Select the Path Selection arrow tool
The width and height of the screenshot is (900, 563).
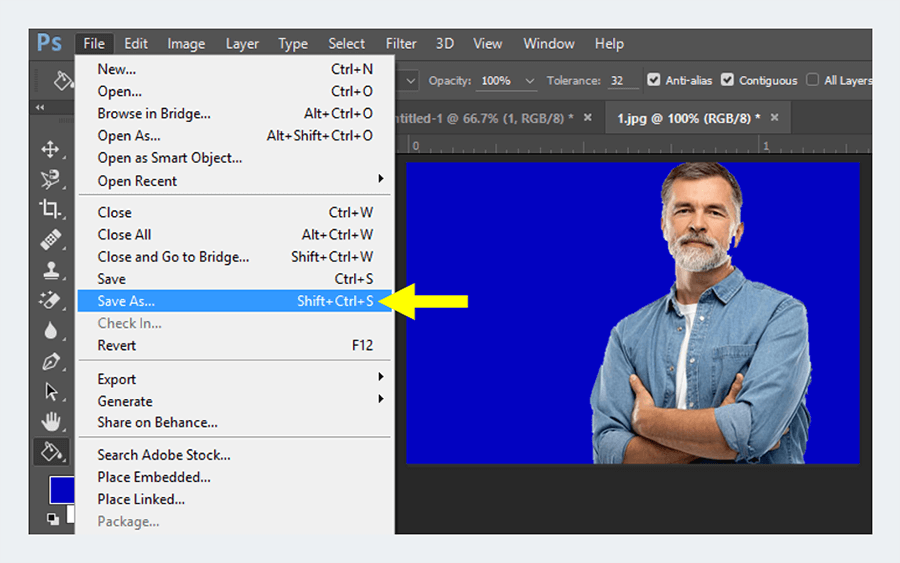click(51, 391)
